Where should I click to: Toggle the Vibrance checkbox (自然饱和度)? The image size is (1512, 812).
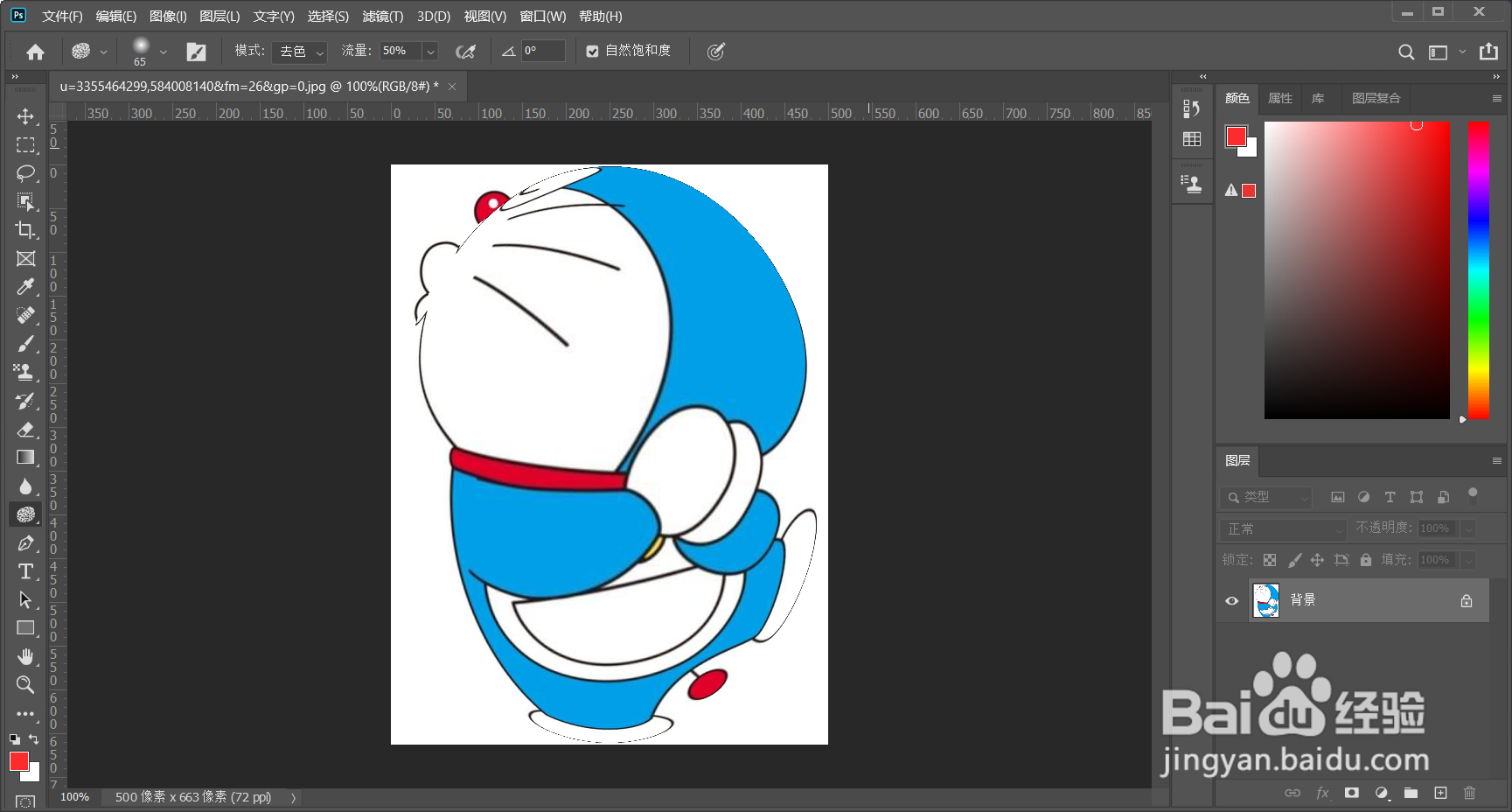coord(592,52)
